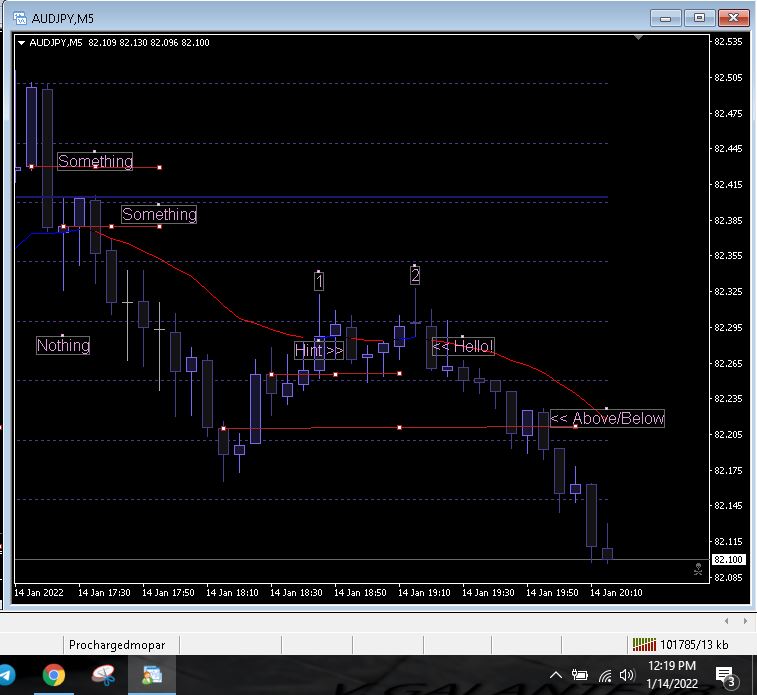This screenshot has width=757, height=695.
Task: Minimize the AUDJPY,M5 chart window
Action: (x=665, y=18)
